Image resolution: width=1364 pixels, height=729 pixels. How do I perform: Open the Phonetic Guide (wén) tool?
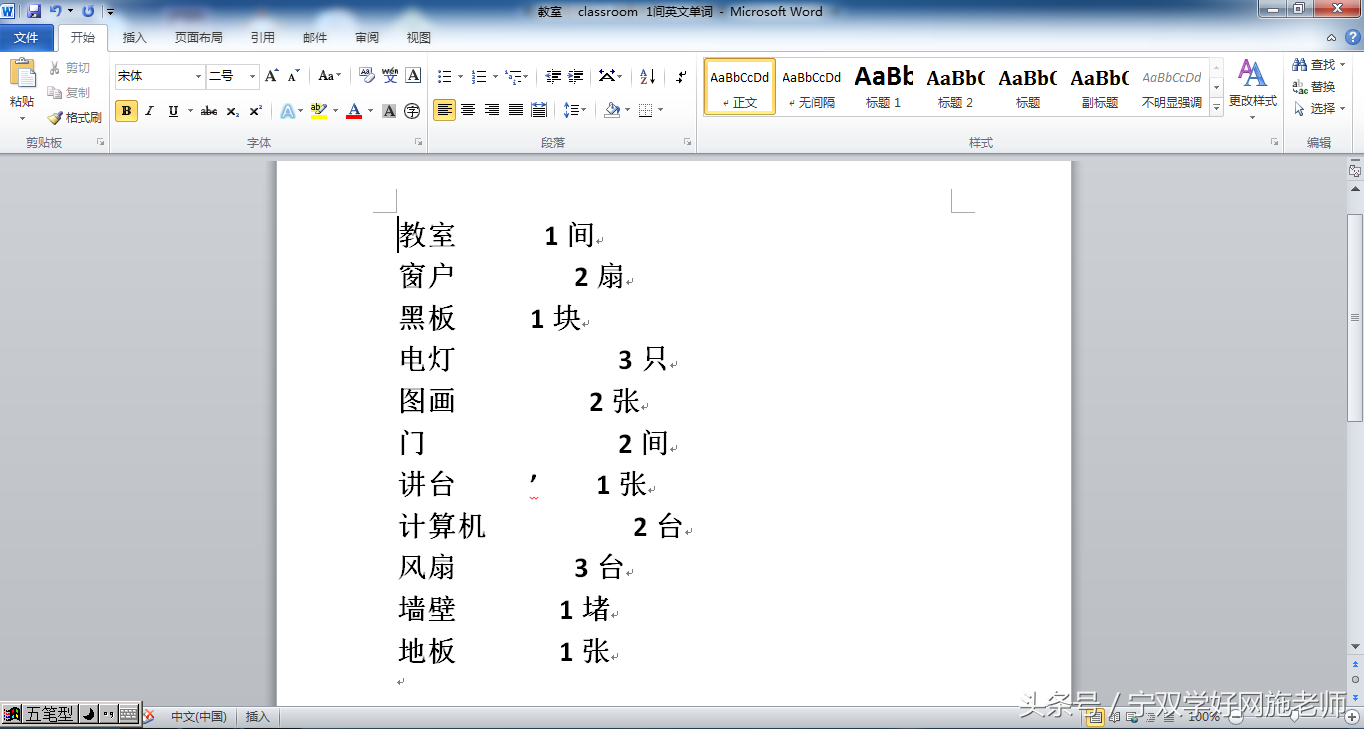tap(390, 76)
